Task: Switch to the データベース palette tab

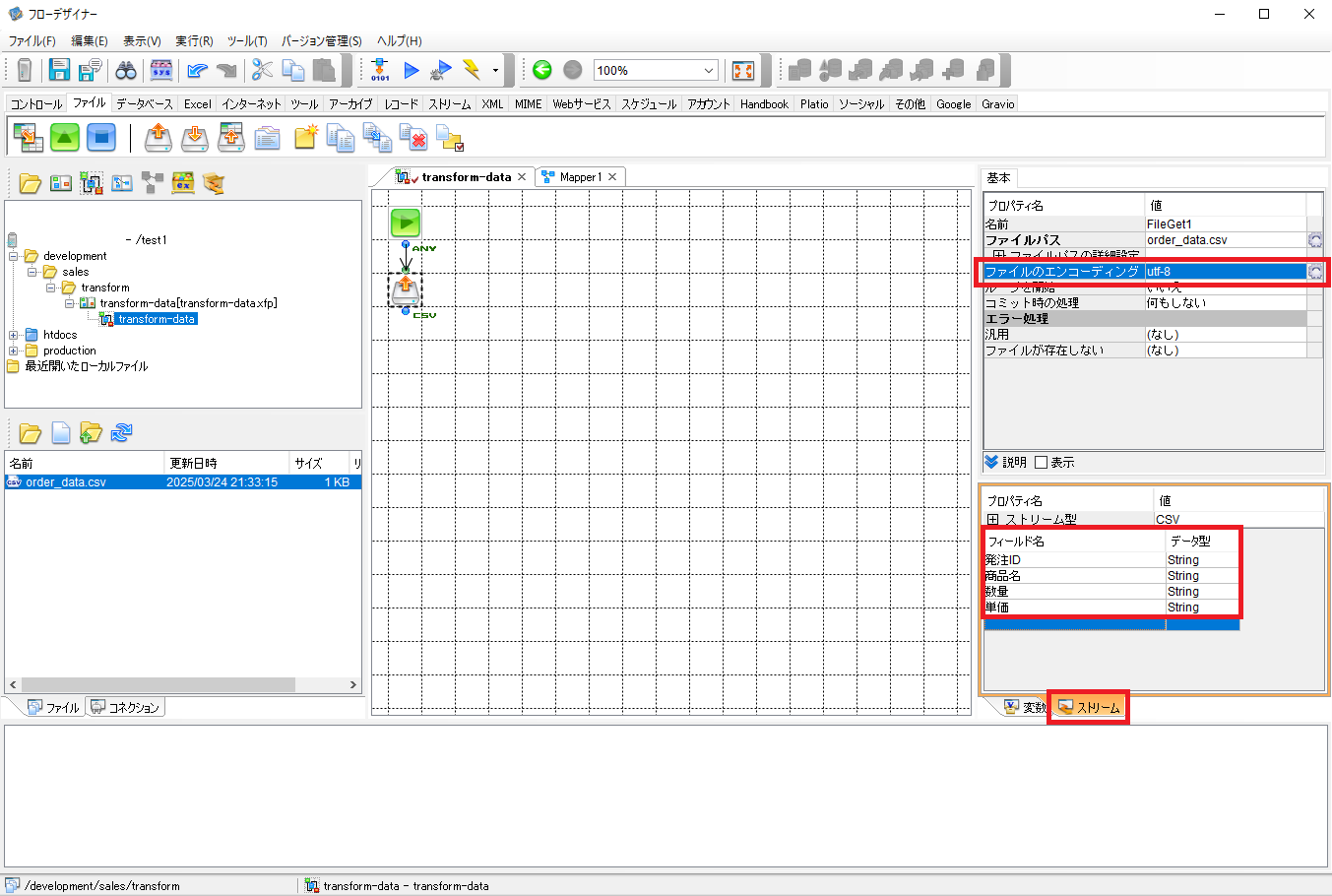Action: point(144,103)
